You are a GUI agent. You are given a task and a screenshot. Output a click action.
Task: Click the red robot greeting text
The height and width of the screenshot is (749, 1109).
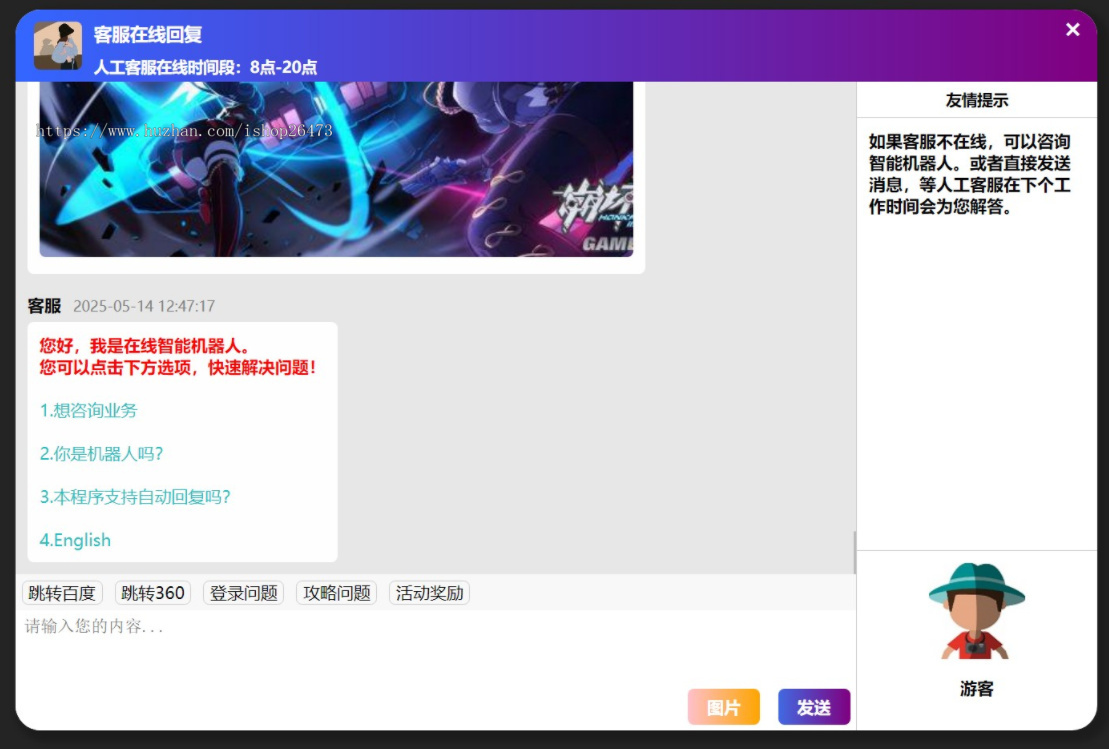[177, 356]
